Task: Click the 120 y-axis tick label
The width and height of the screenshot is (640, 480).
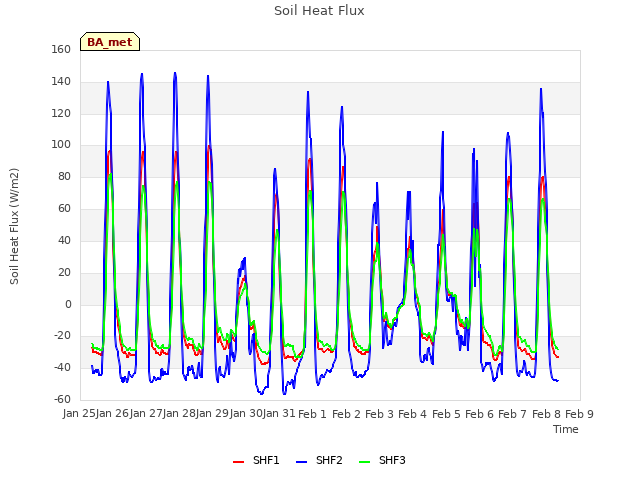Action: 61,113
